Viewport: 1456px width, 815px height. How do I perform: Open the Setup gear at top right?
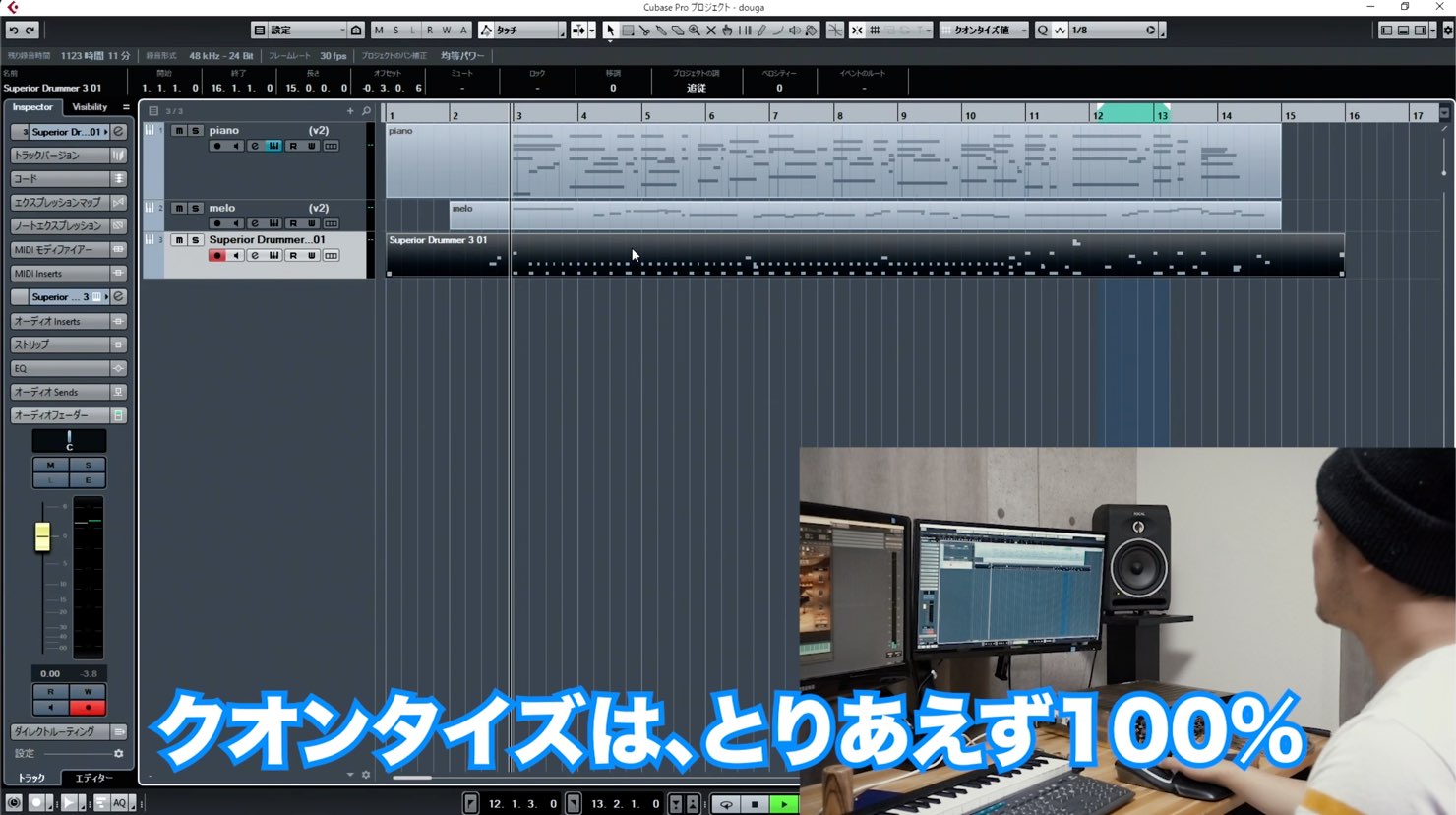click(x=1447, y=31)
